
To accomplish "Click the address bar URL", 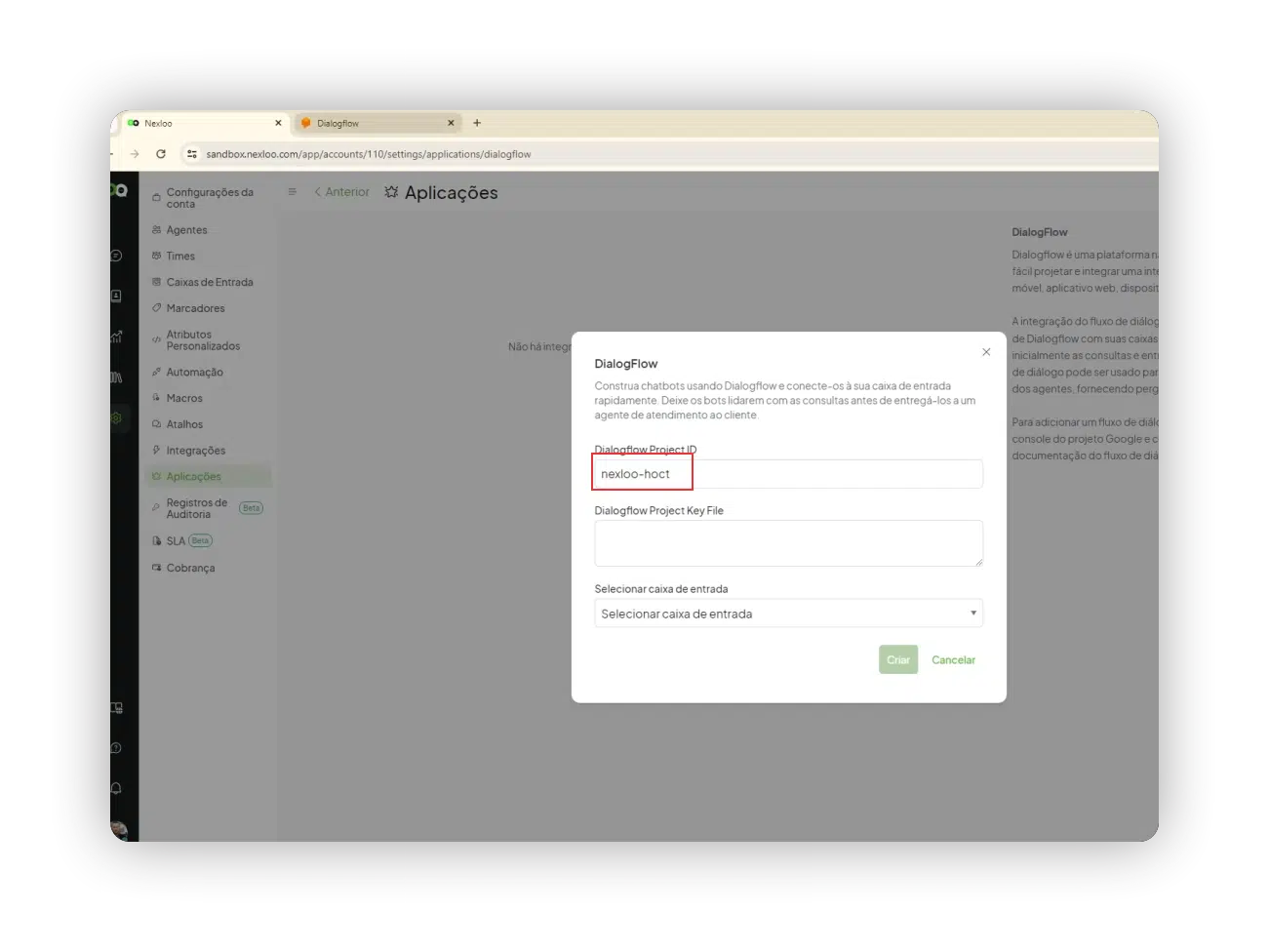I will click(369, 154).
